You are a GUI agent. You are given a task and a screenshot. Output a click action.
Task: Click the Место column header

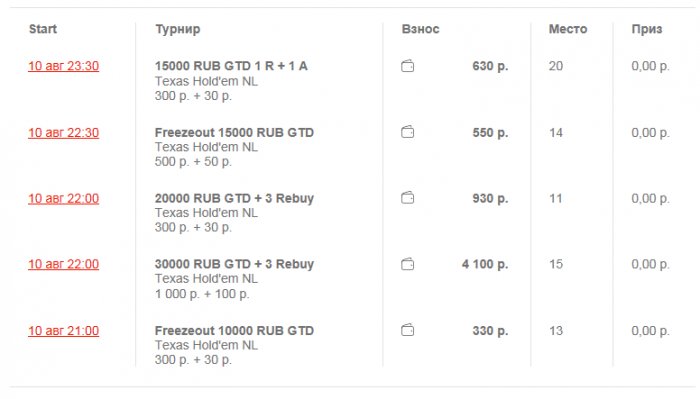[568, 29]
